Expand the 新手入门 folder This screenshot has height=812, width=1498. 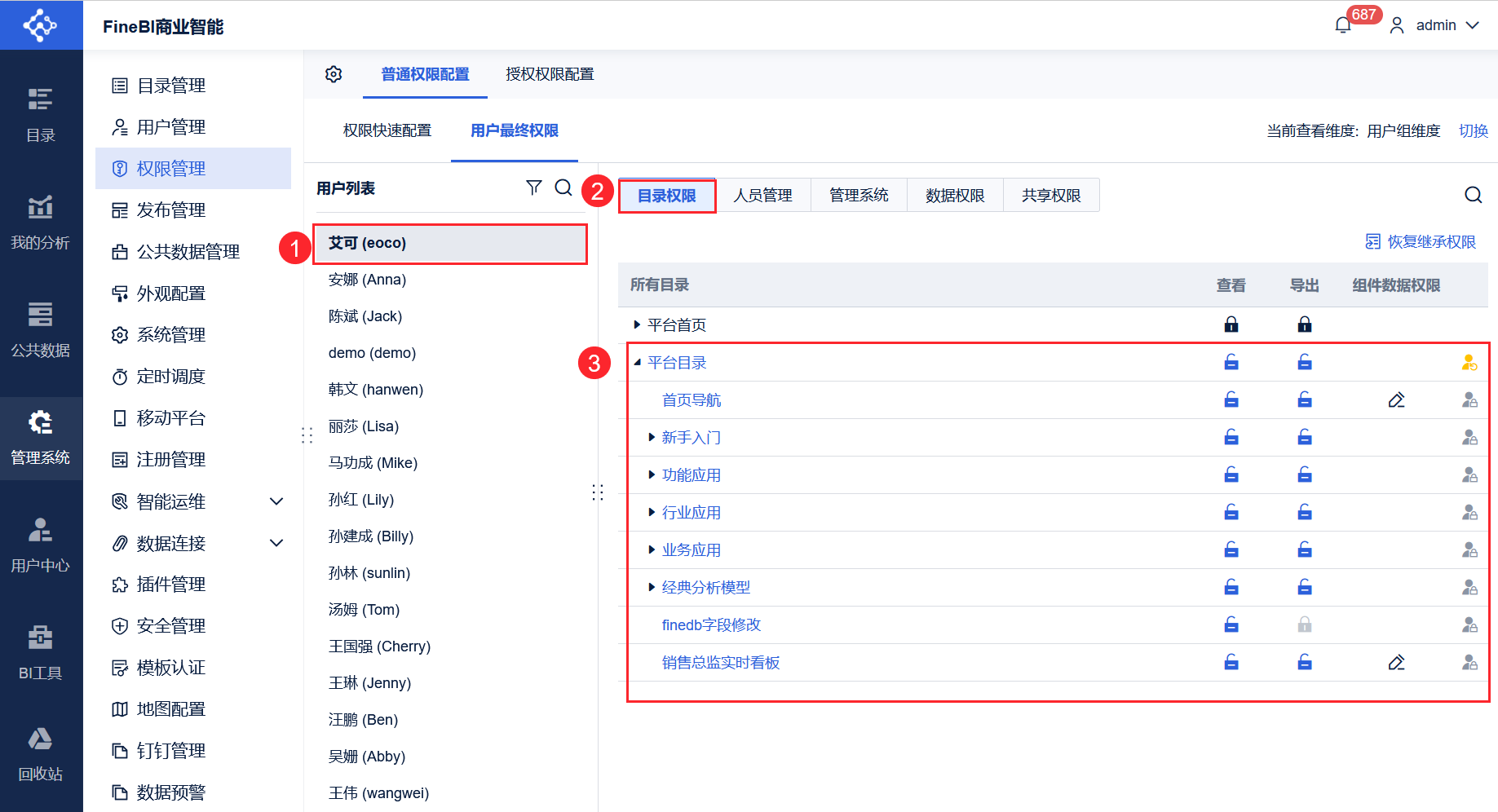click(x=652, y=438)
